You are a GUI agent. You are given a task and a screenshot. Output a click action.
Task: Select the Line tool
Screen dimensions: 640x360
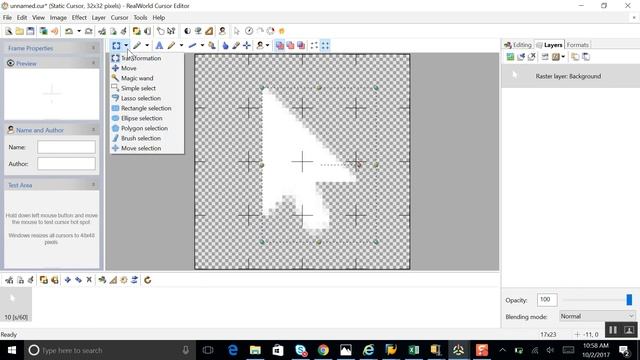(192, 45)
